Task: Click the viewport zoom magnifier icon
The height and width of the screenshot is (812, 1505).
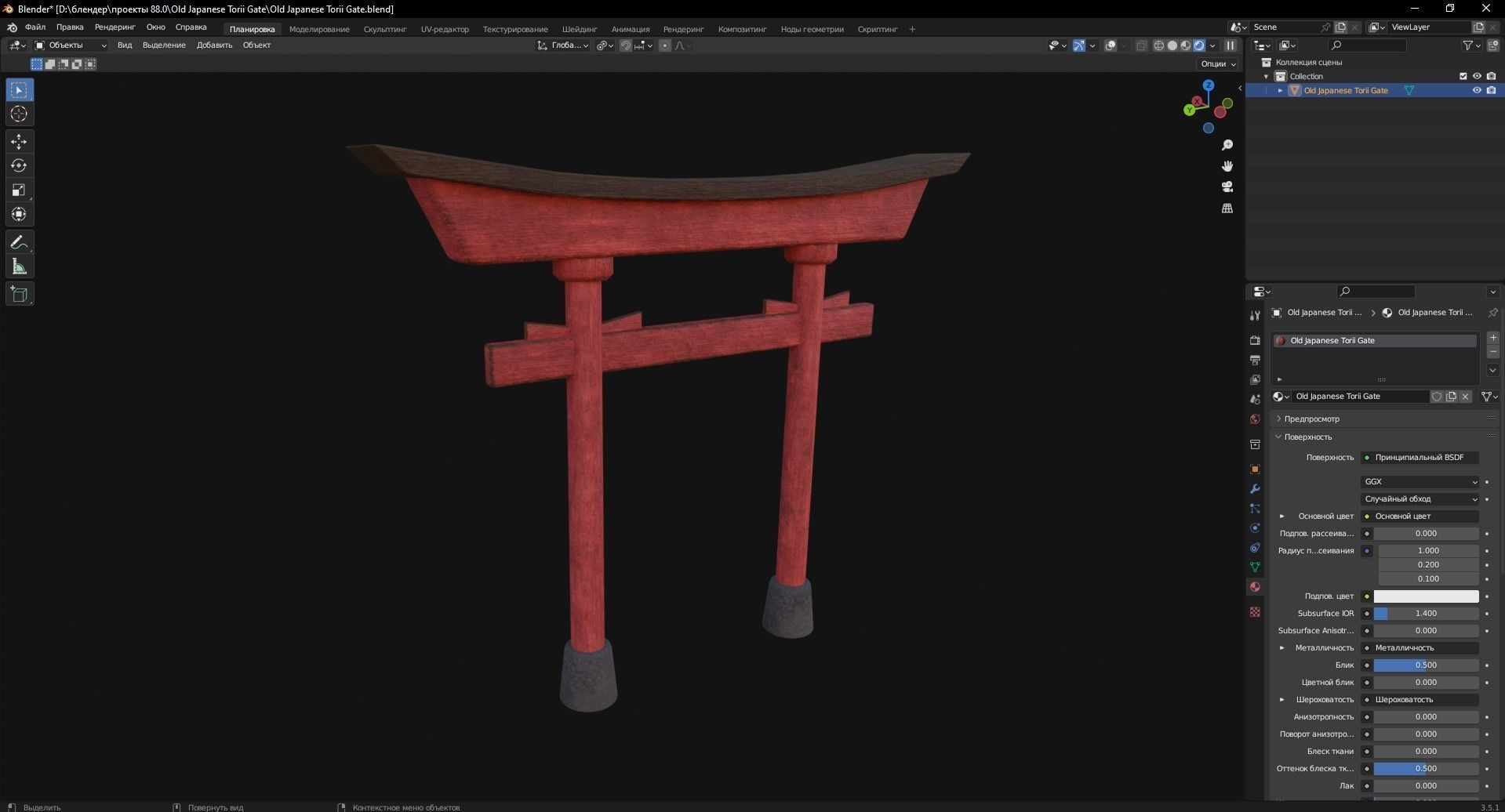Action: pos(1227,145)
